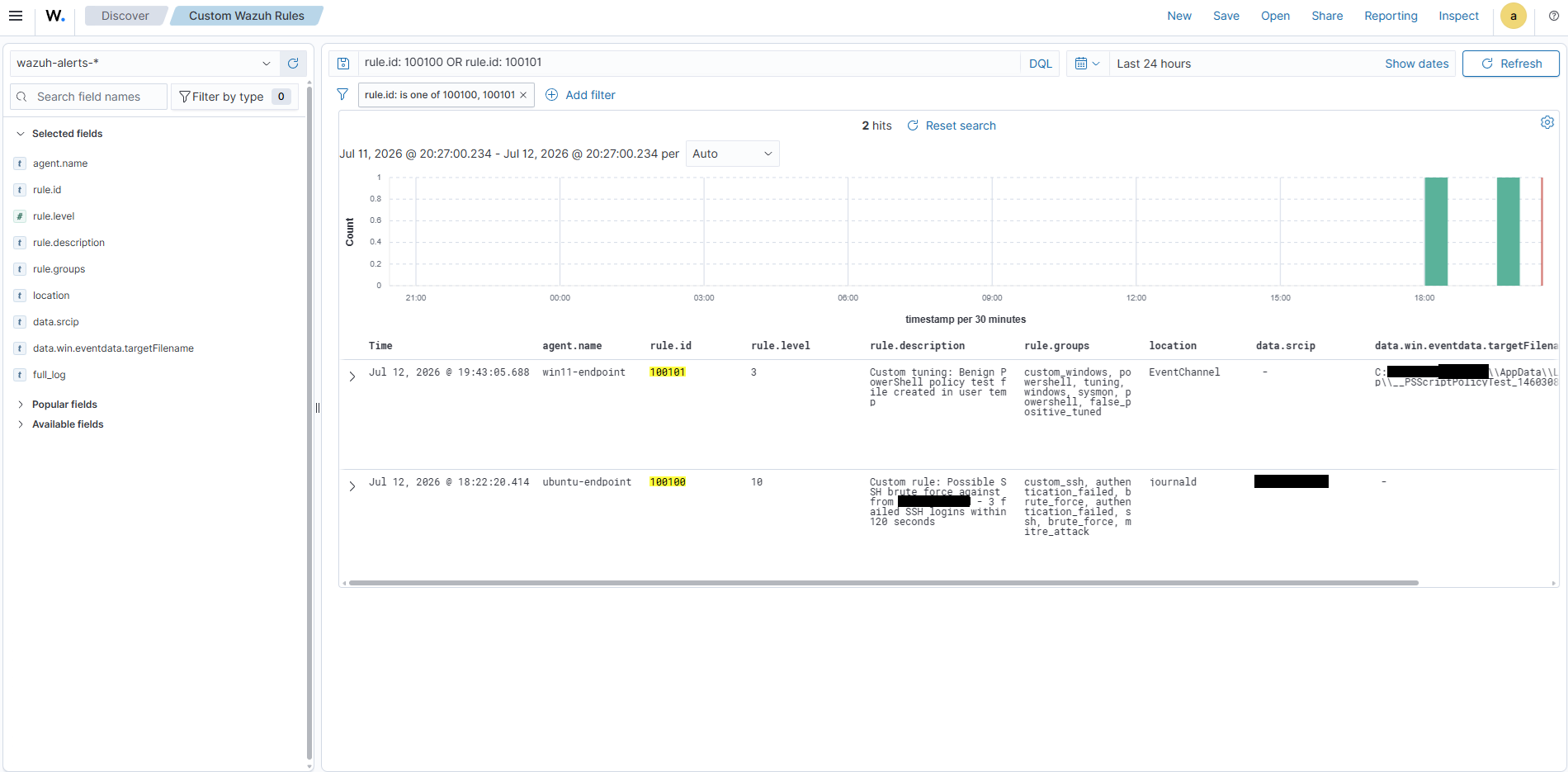The width and height of the screenshot is (1568, 772).
Task: Click the Refresh button
Action: [x=1511, y=64]
